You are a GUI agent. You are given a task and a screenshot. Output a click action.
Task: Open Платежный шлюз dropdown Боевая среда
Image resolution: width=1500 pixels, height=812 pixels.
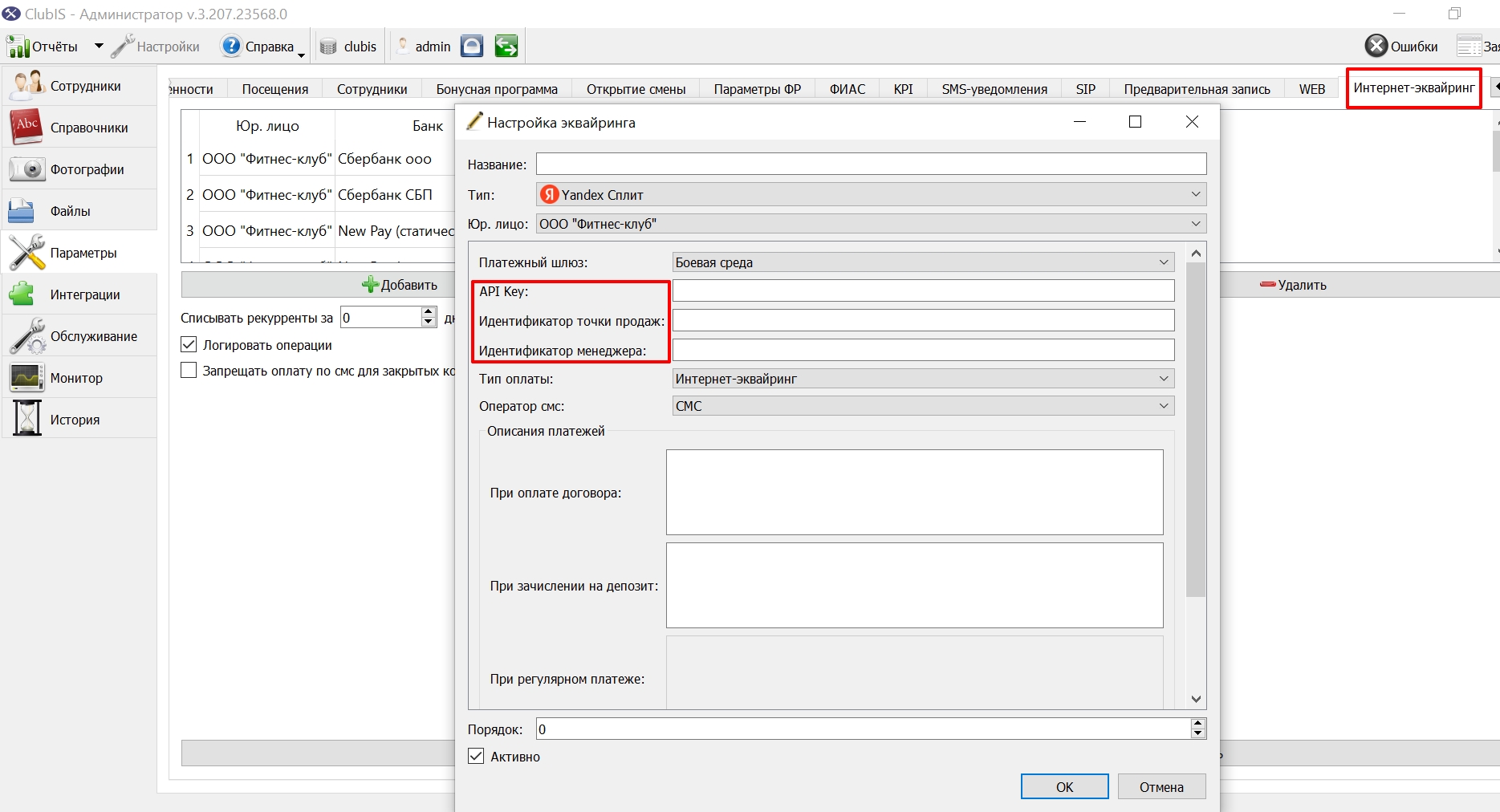coord(923,262)
